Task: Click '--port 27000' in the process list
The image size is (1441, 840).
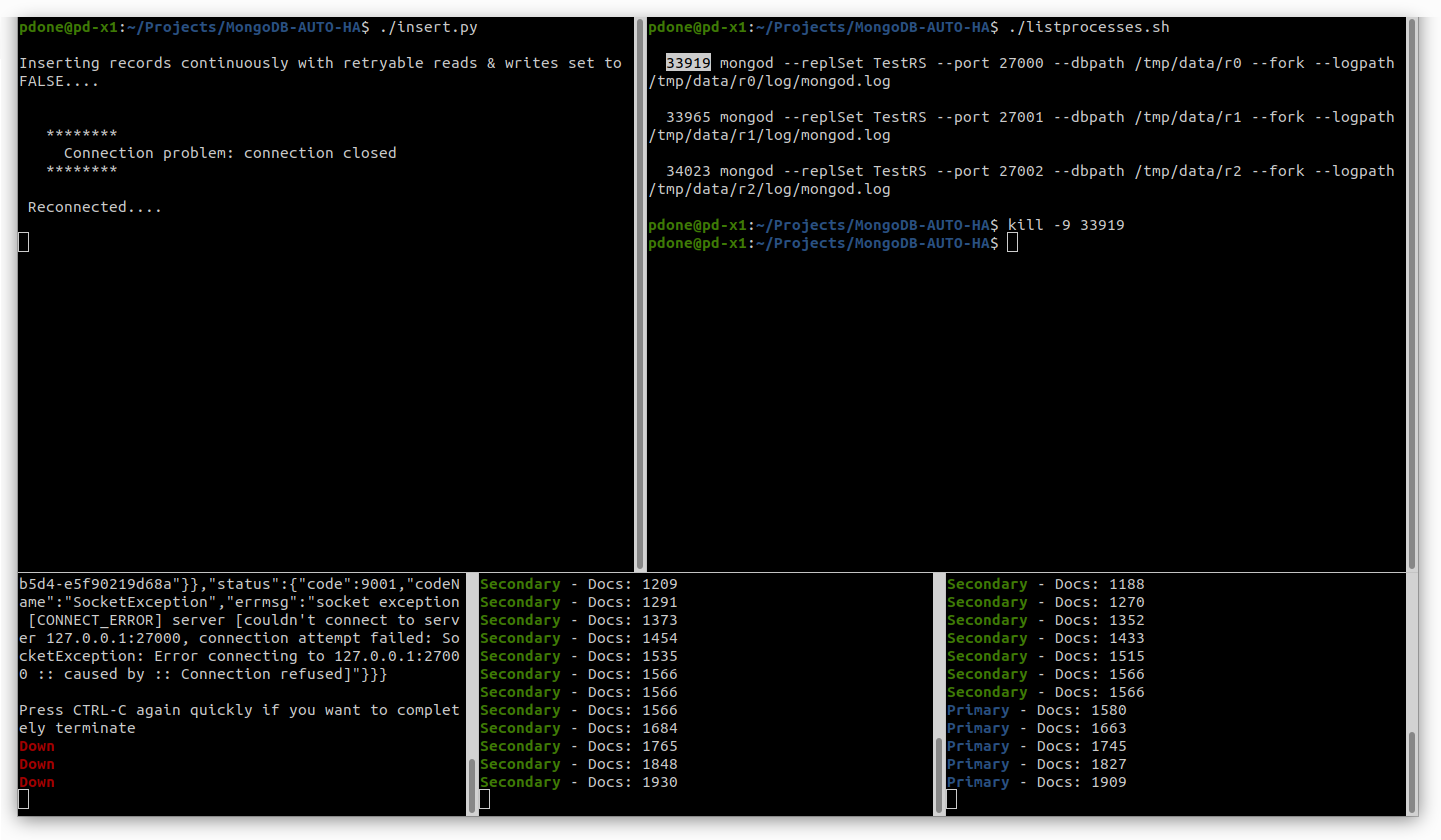Action: [x=990, y=63]
